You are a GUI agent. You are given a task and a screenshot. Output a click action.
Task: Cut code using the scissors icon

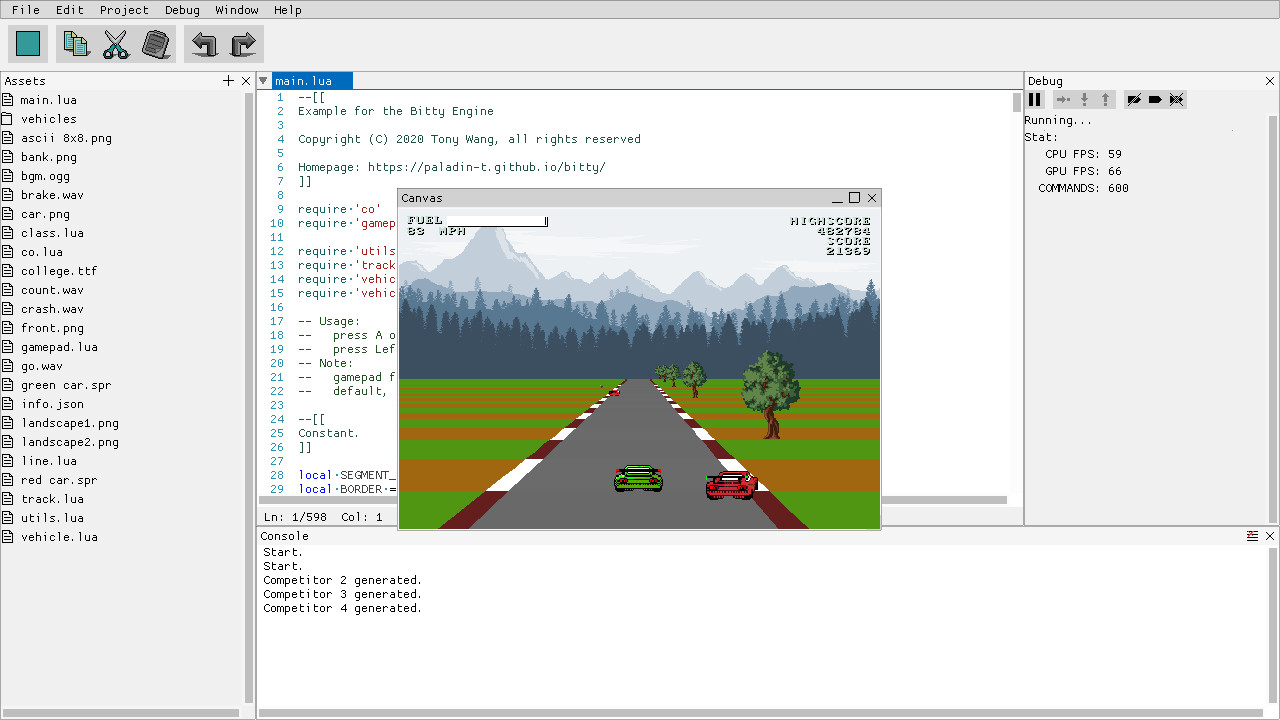coord(115,43)
